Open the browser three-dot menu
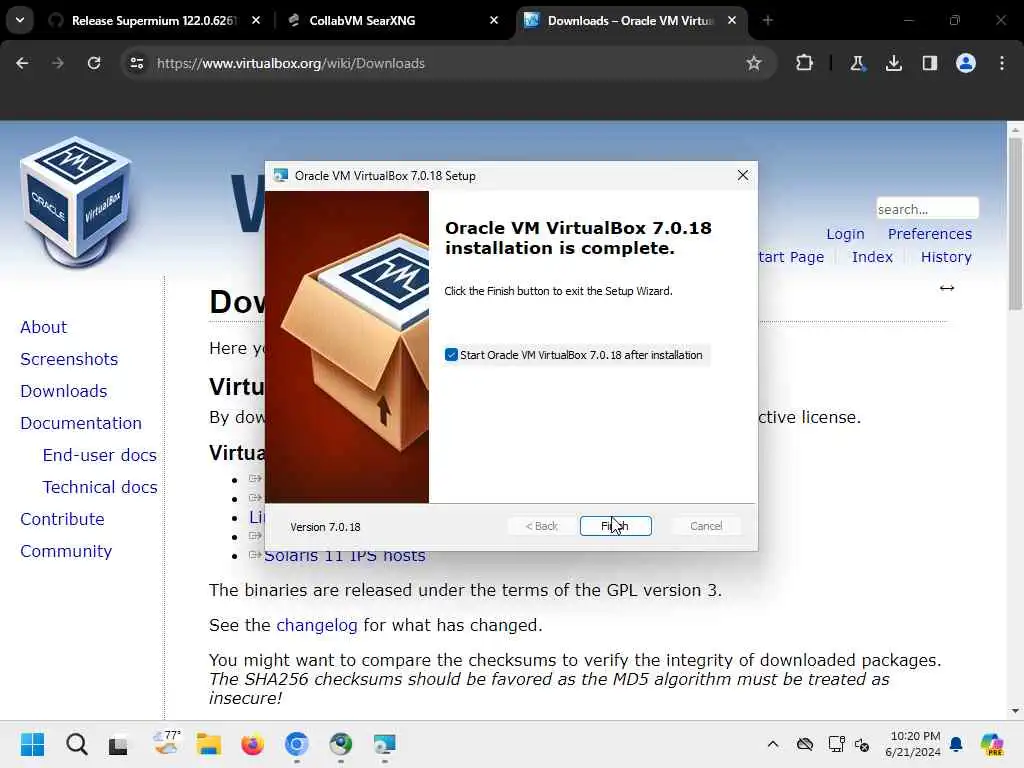Screen dimensions: 1024x768 click(1002, 63)
